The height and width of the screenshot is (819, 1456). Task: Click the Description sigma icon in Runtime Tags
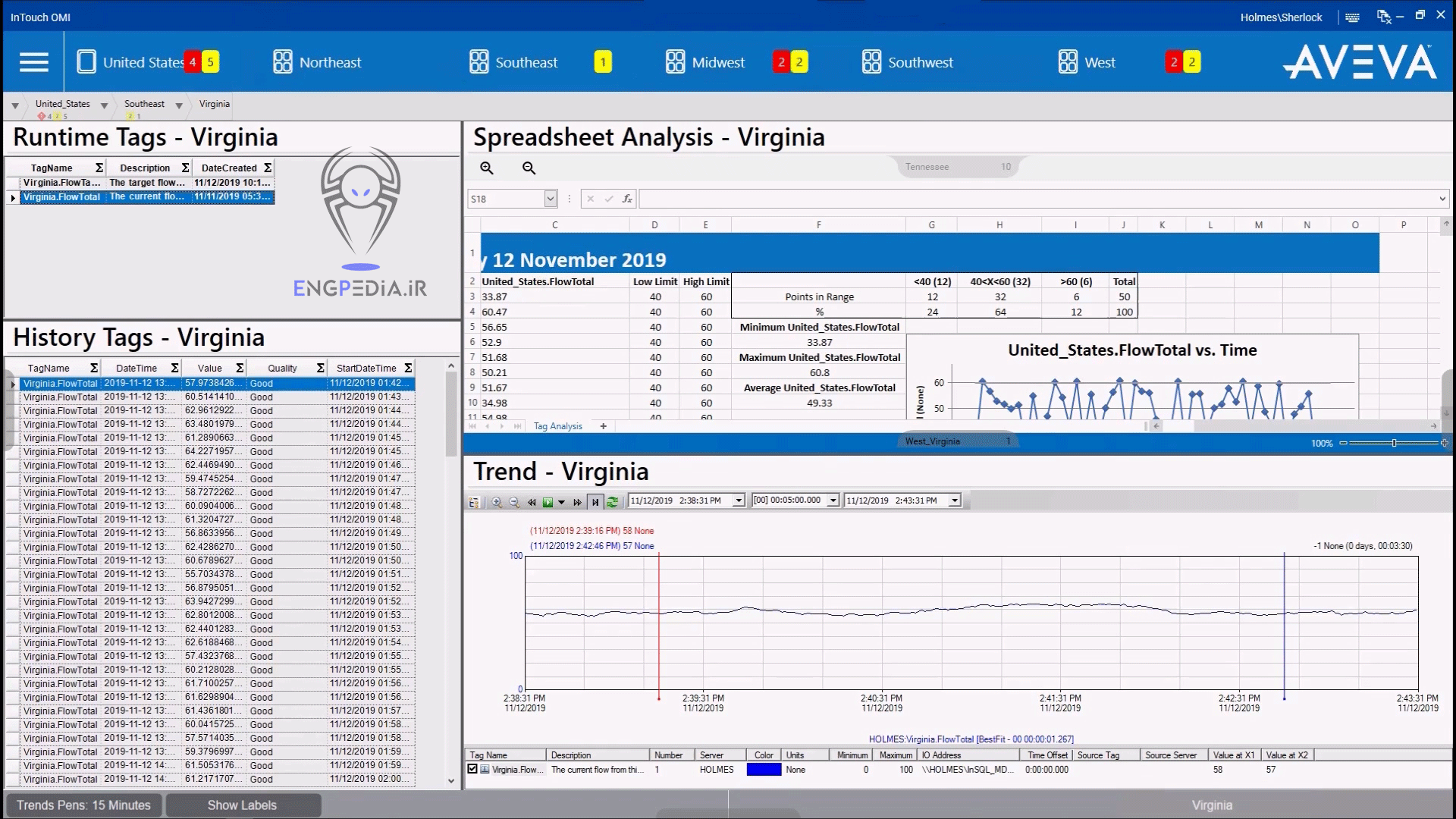tap(185, 168)
